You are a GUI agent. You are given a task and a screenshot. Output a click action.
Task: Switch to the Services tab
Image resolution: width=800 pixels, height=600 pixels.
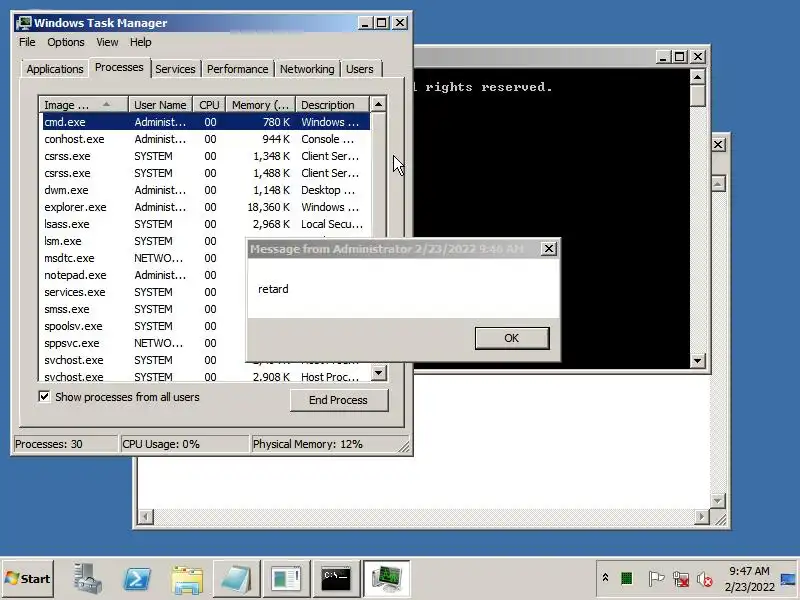coord(175,69)
